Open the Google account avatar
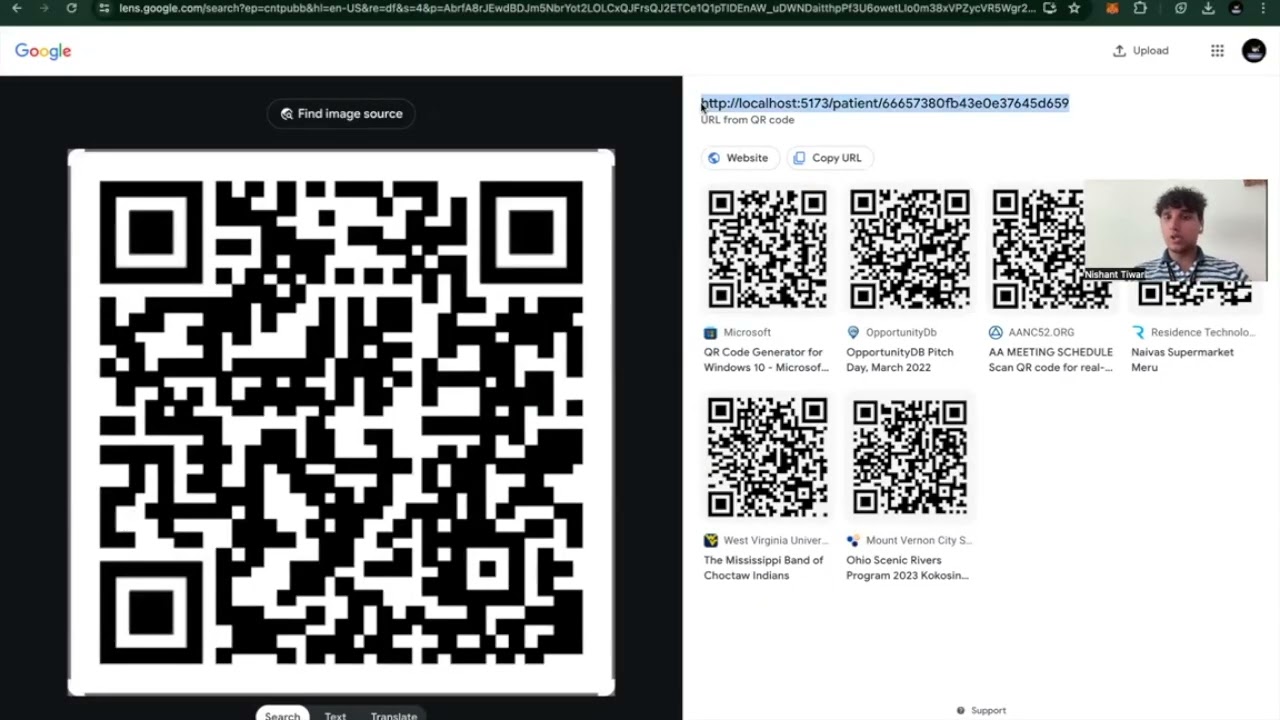 (1254, 51)
